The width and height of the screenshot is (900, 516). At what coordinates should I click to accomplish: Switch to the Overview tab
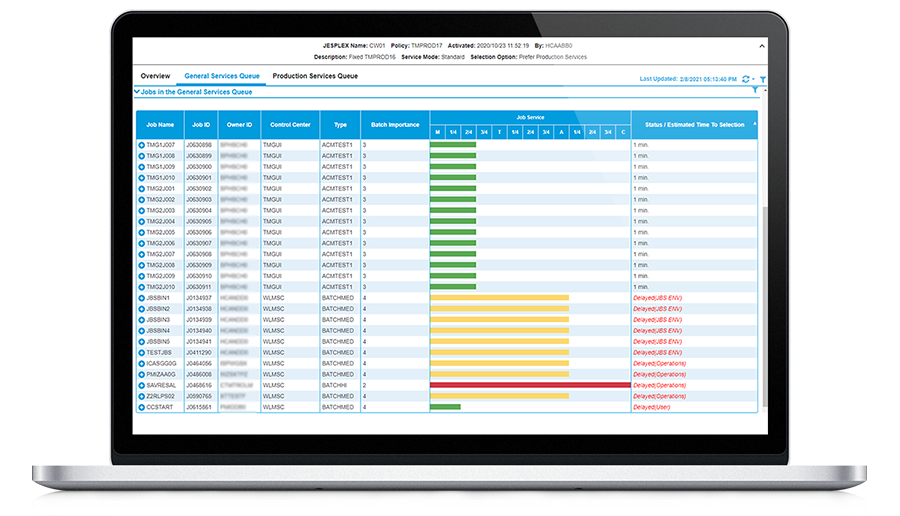pyautogui.click(x=155, y=76)
